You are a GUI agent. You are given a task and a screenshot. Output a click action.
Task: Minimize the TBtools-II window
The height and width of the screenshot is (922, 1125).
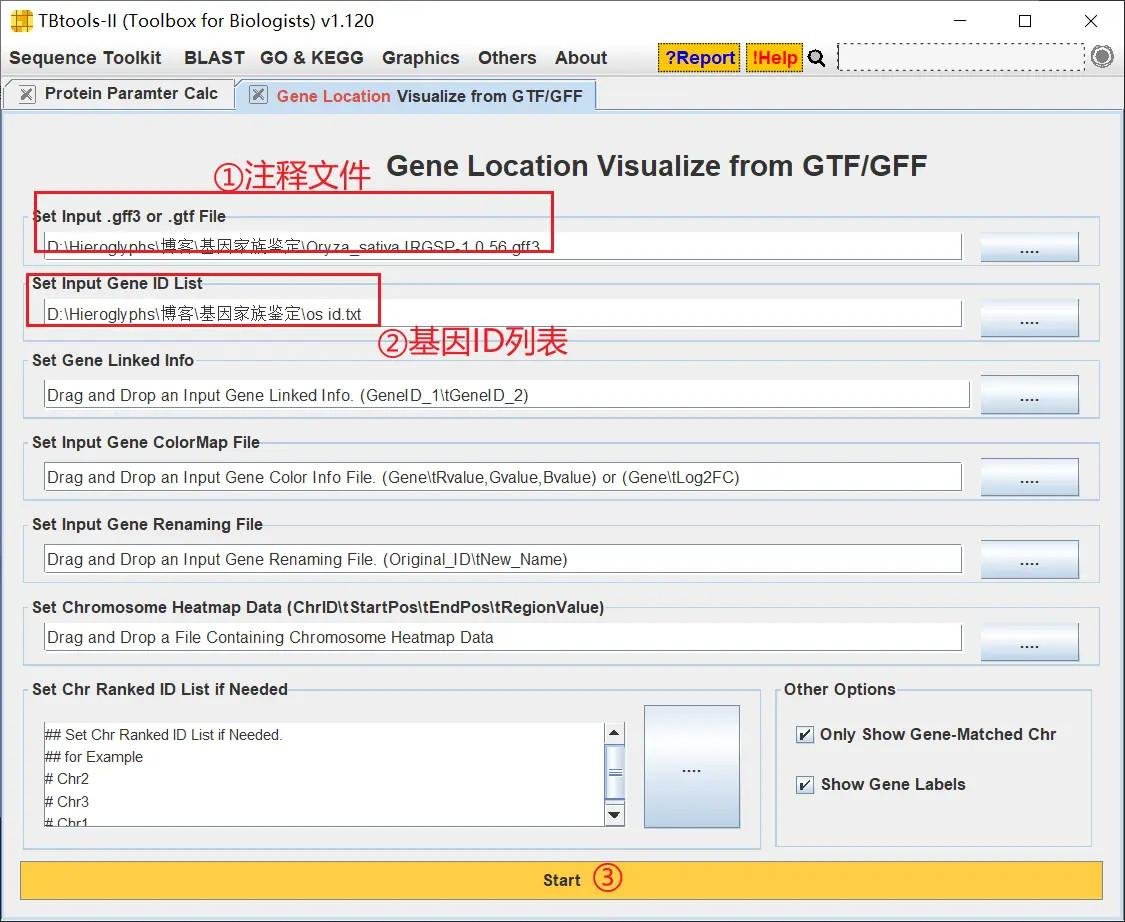(960, 21)
